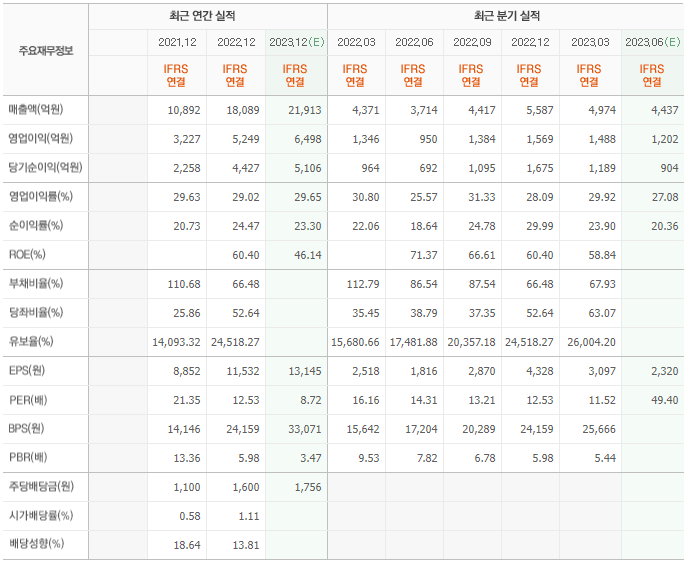The image size is (686, 564).
Task: Select the 2022.03 quarterly column header
Action: tap(356, 42)
